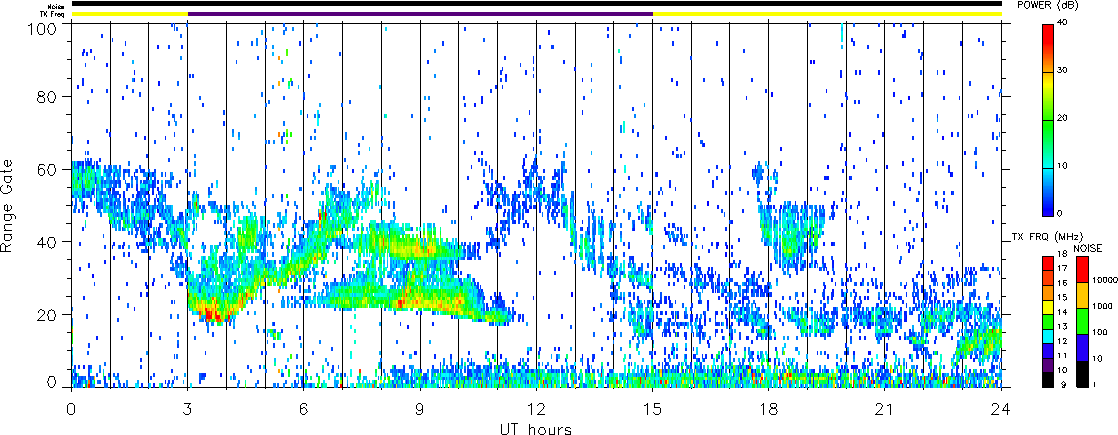
Task: Click the purple segment of top TX Freq bar
Action: point(420,14)
